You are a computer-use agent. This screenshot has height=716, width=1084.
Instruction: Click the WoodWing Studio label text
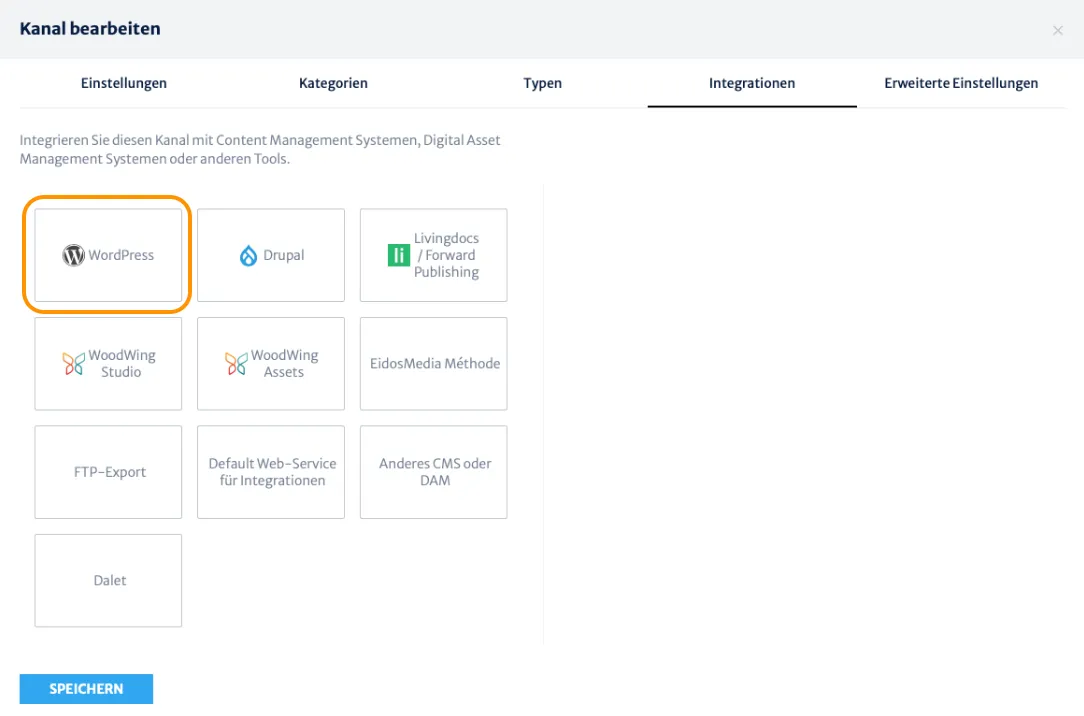point(122,364)
